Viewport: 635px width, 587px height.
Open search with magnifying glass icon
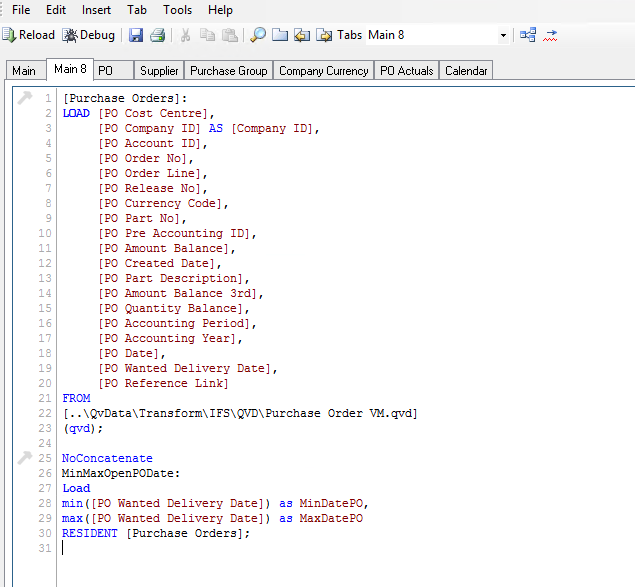258,35
